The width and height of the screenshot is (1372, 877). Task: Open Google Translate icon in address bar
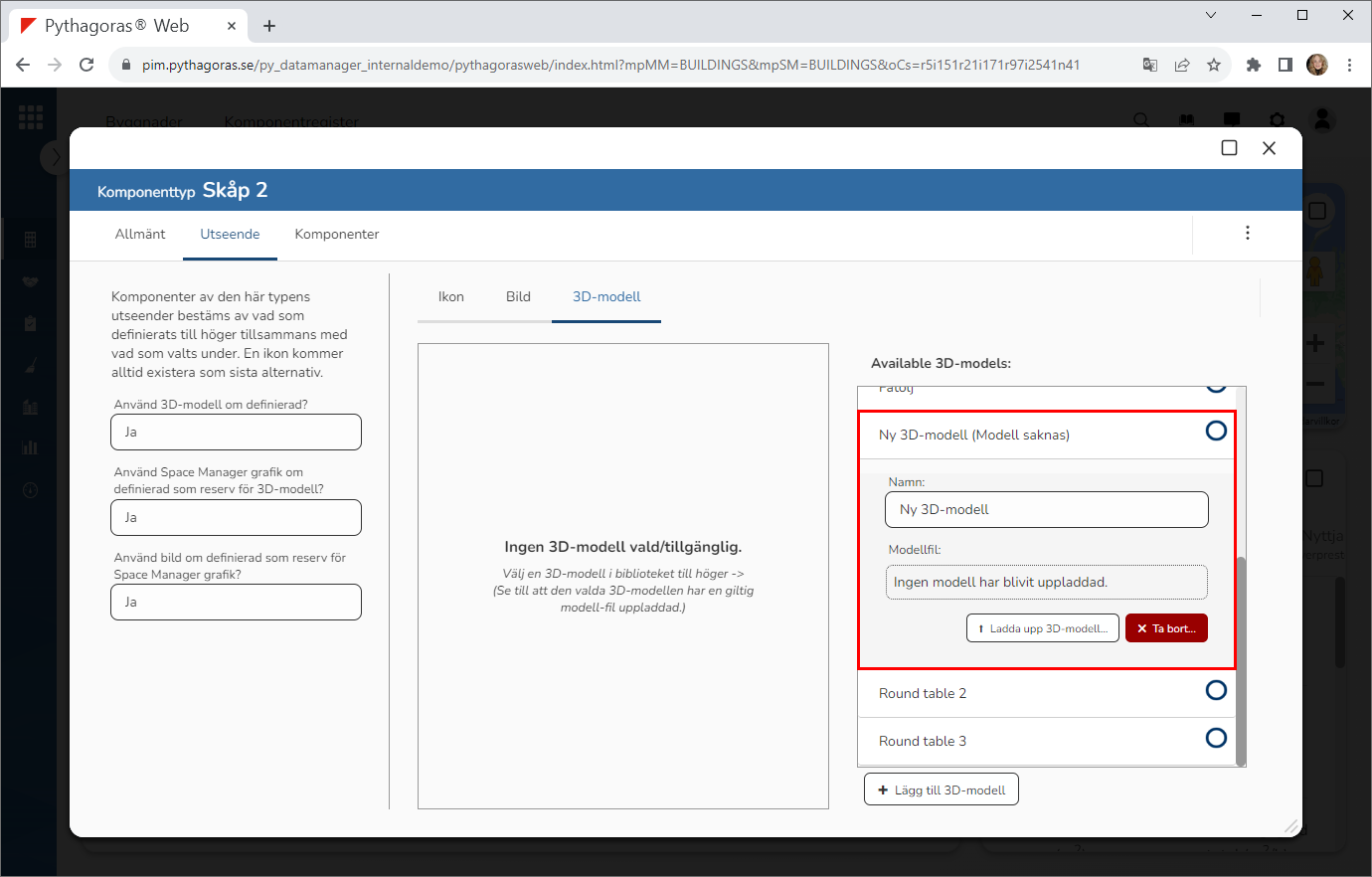1150,65
